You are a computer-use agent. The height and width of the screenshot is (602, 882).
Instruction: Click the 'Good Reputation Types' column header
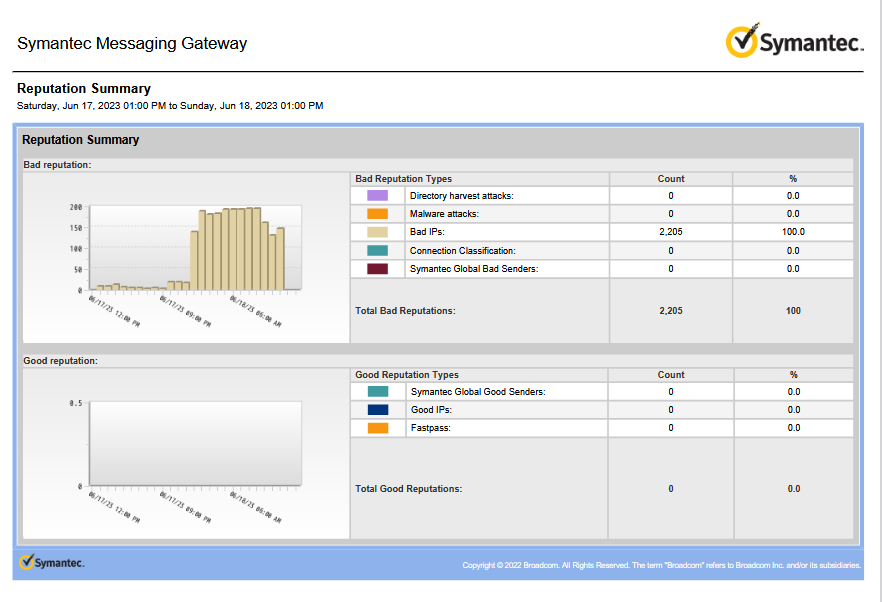[x=407, y=375]
